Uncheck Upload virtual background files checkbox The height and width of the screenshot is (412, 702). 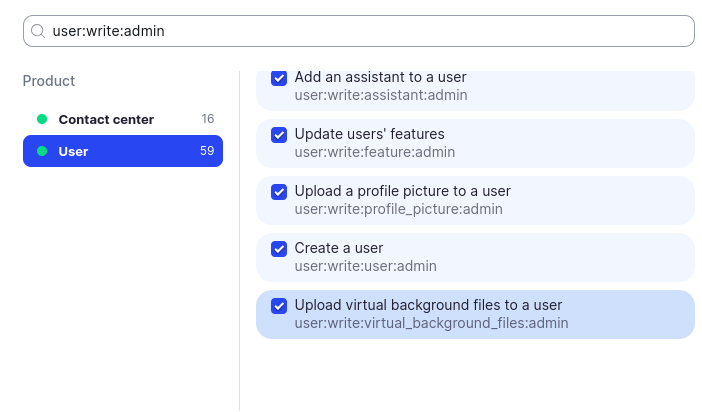pos(279,305)
